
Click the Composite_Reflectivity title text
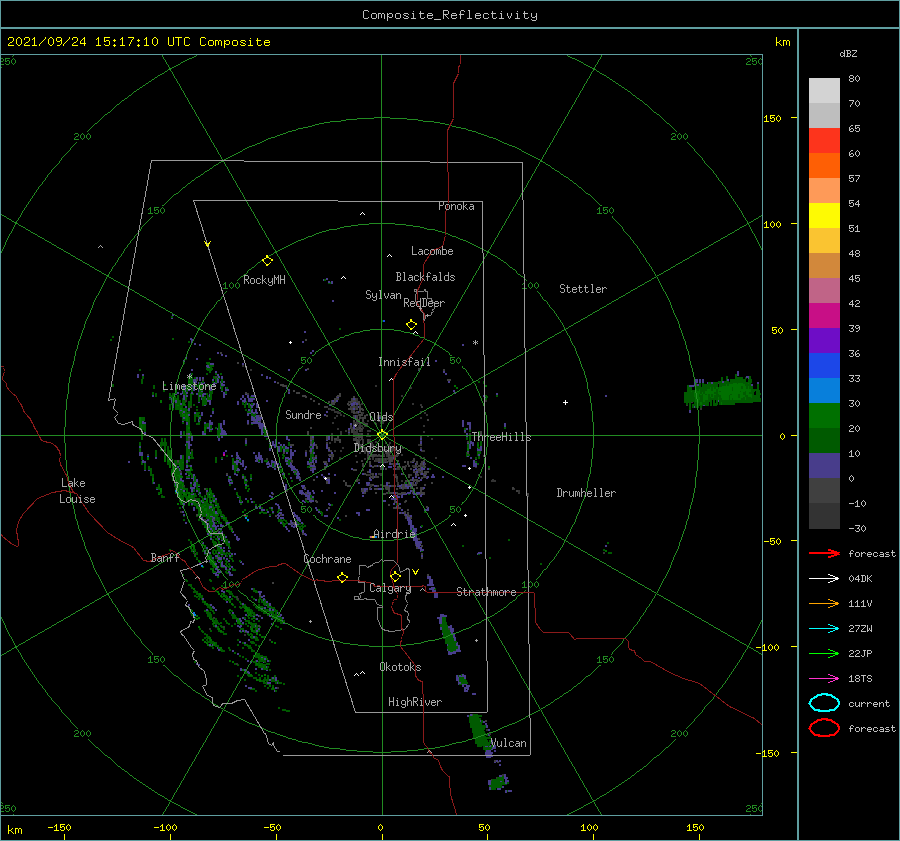pos(449,15)
